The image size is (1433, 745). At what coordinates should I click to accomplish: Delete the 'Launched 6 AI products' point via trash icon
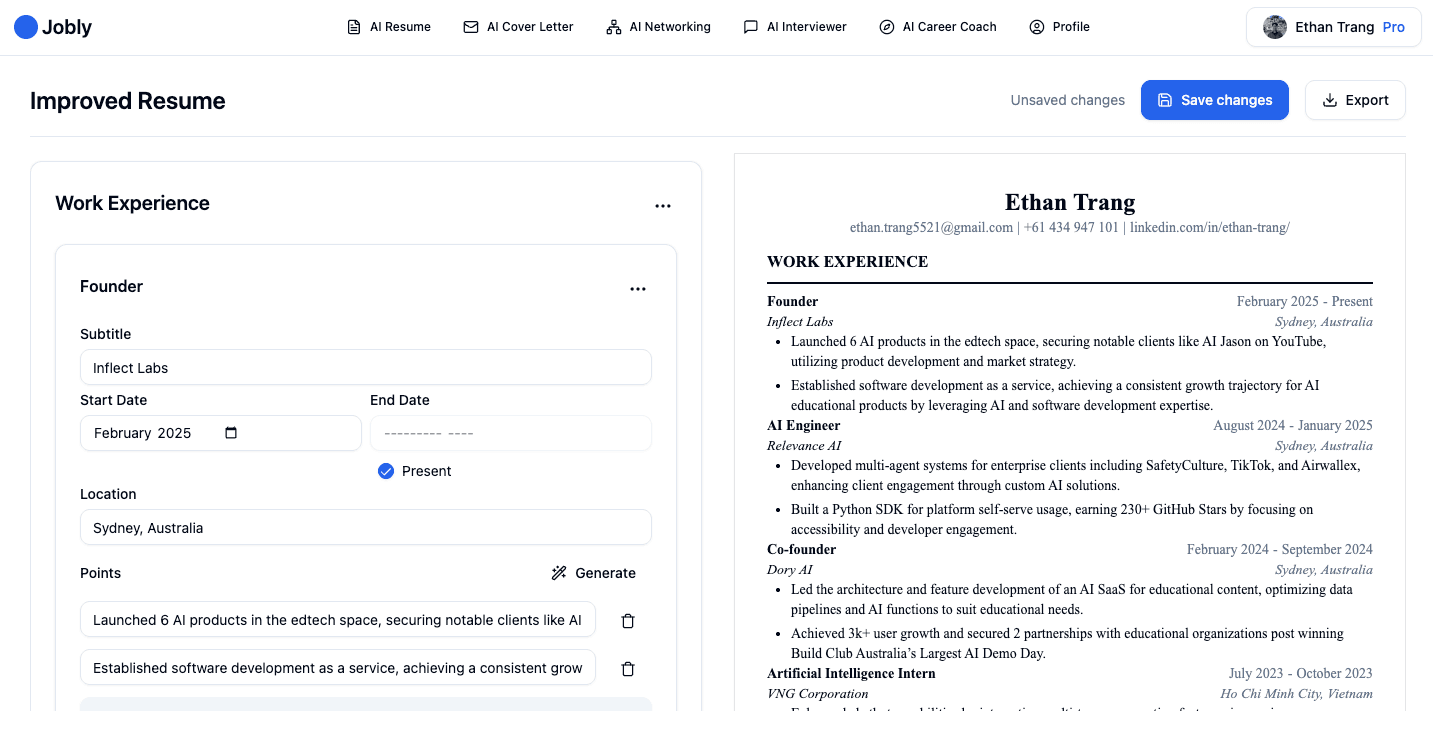[x=628, y=620]
